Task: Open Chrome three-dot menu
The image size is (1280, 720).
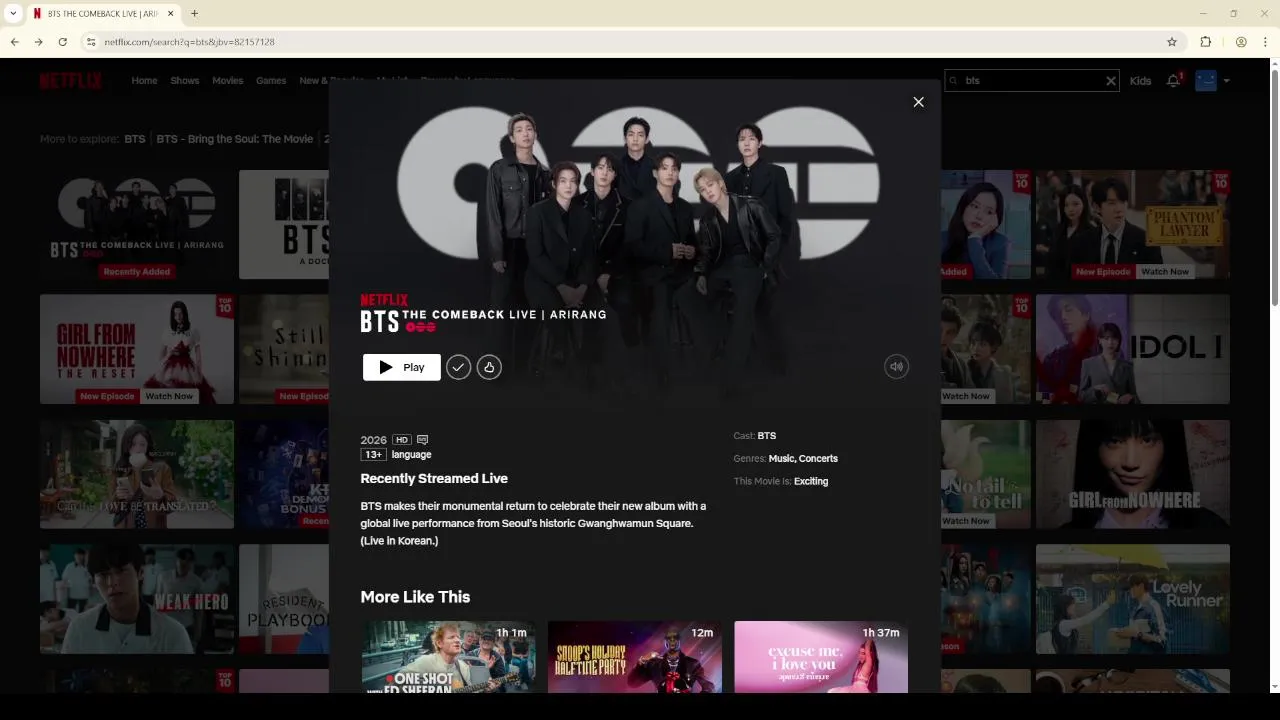Action: (x=1265, y=42)
